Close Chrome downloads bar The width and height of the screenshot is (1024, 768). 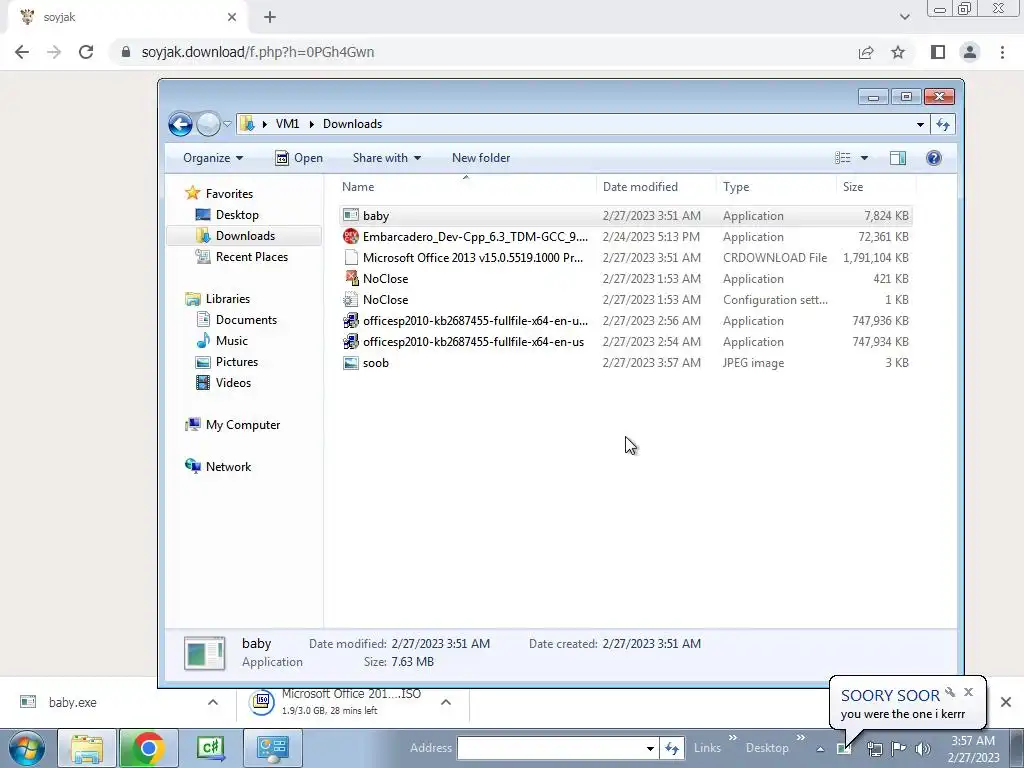[x=1006, y=703]
